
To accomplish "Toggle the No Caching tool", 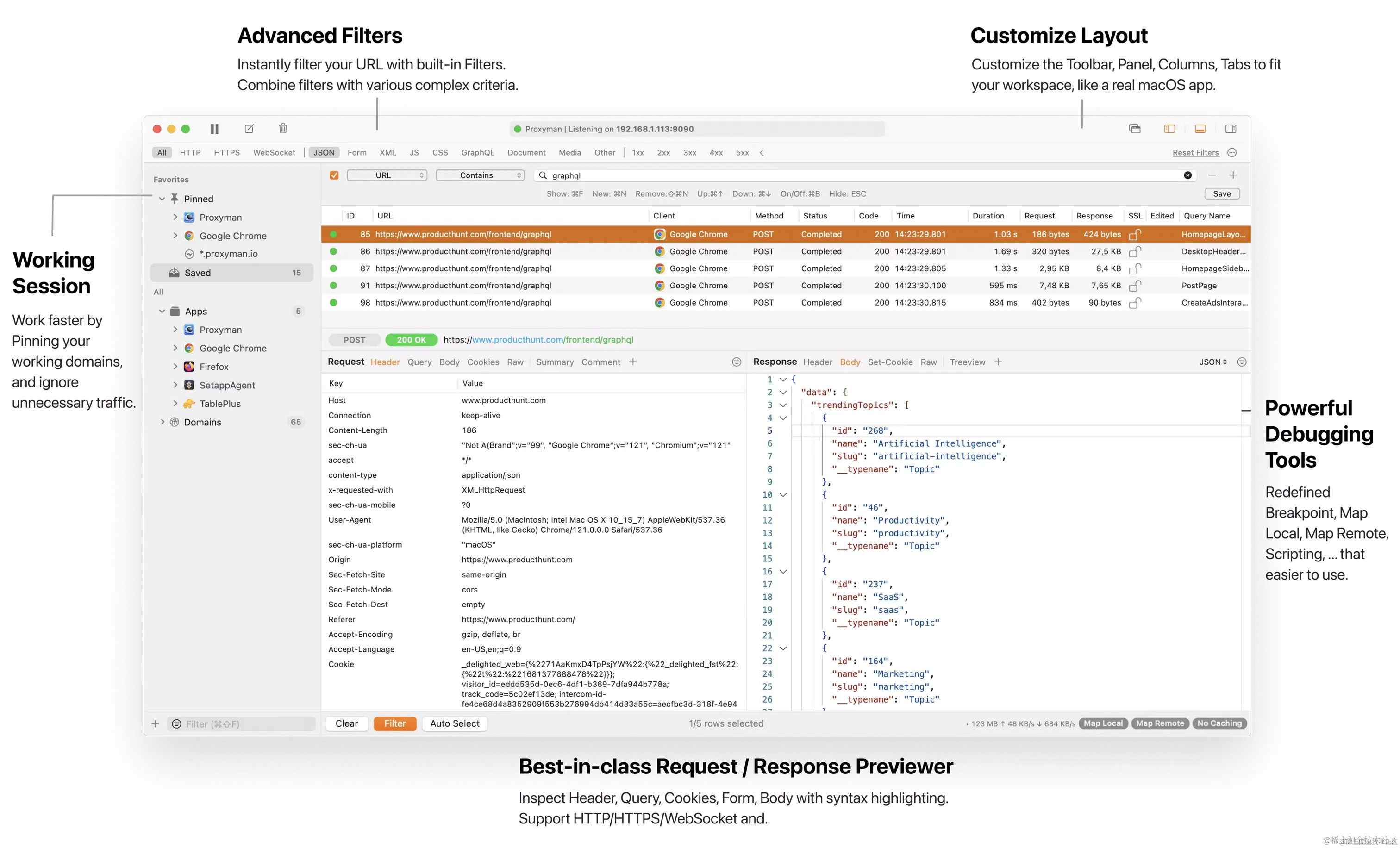I will click(1219, 723).
